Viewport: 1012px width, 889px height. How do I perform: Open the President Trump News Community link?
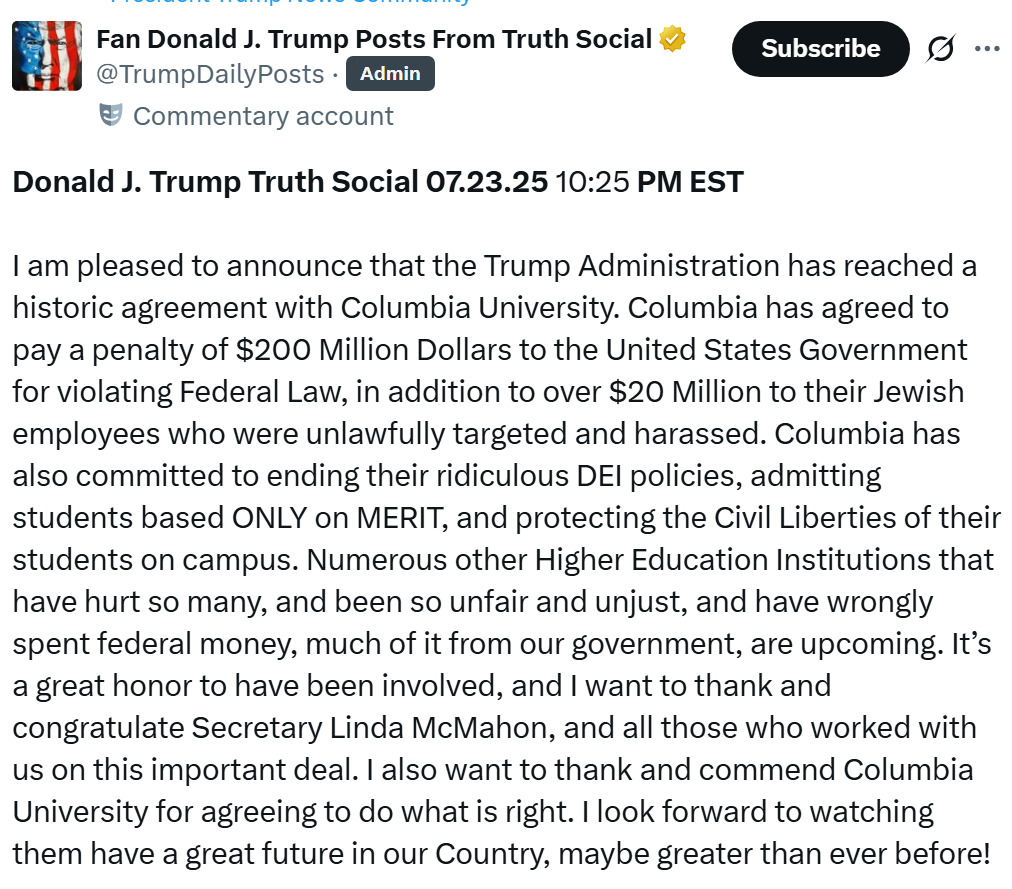[290, 2]
